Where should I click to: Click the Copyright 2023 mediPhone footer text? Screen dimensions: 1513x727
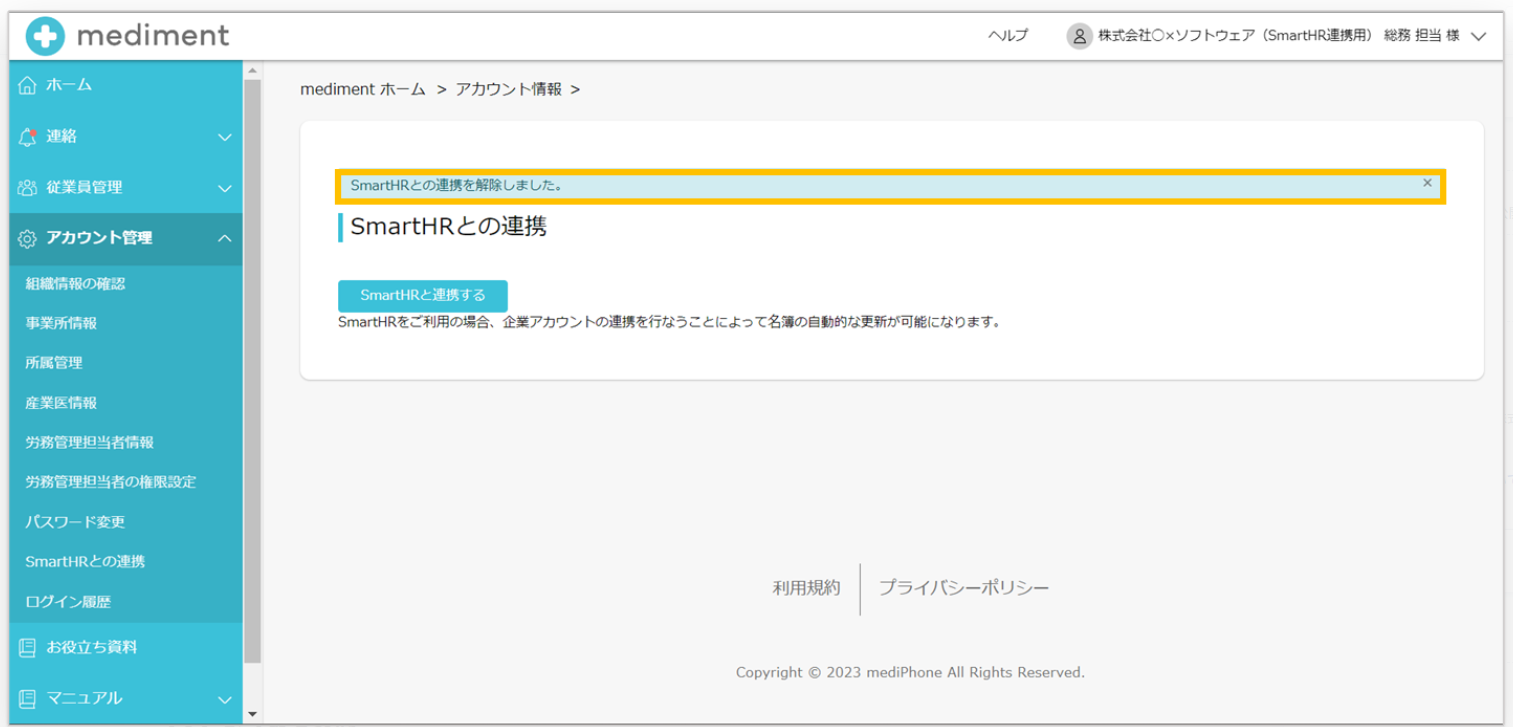pos(910,672)
